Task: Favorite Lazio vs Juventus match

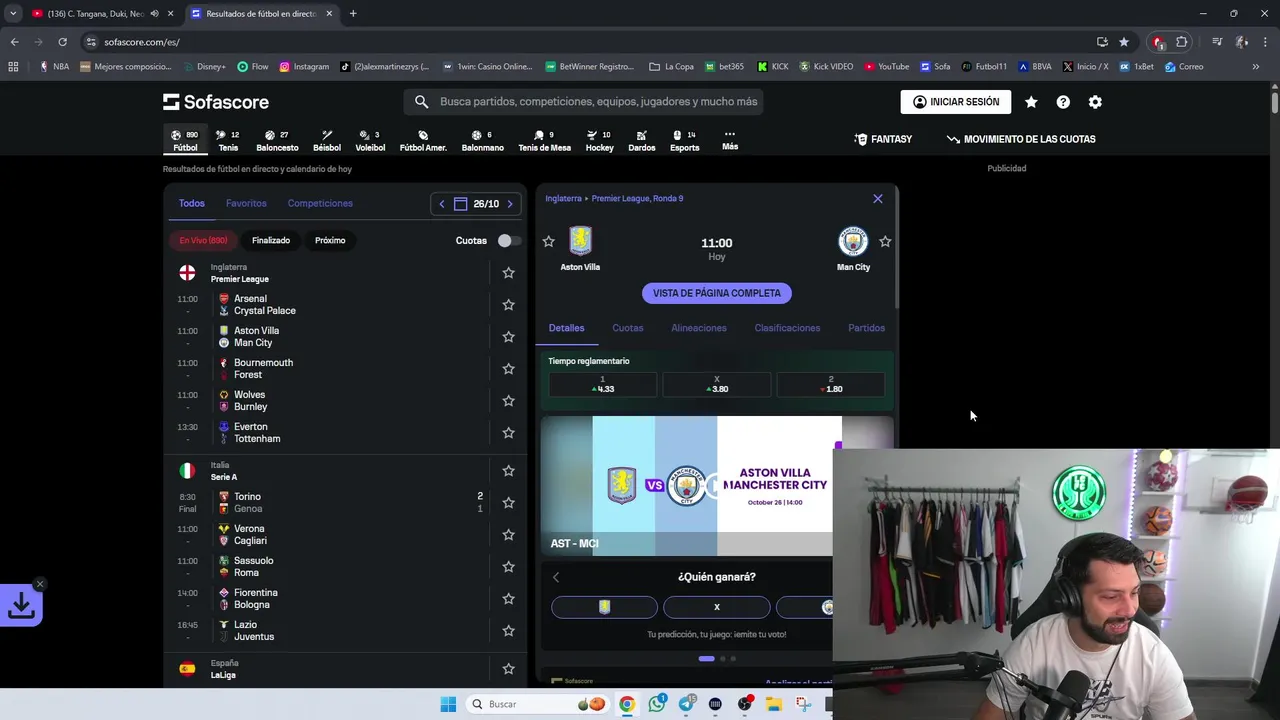Action: point(508,631)
